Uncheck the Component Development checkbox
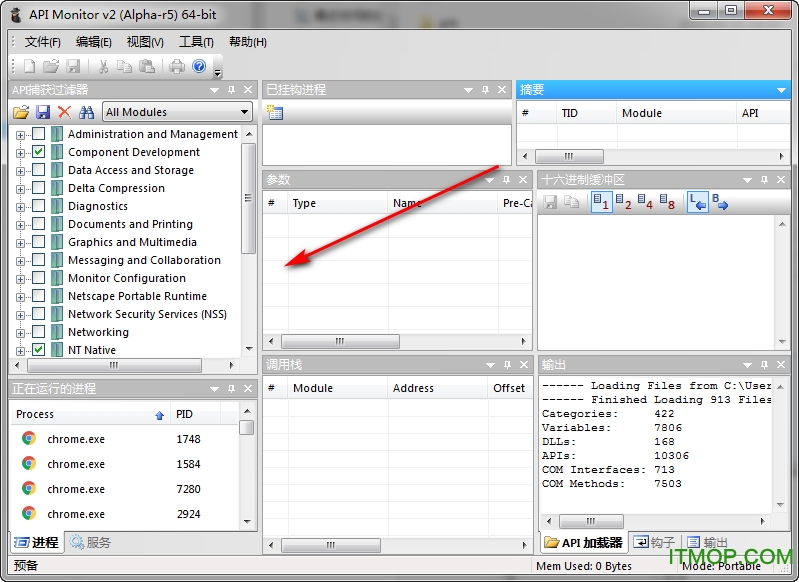 point(38,152)
